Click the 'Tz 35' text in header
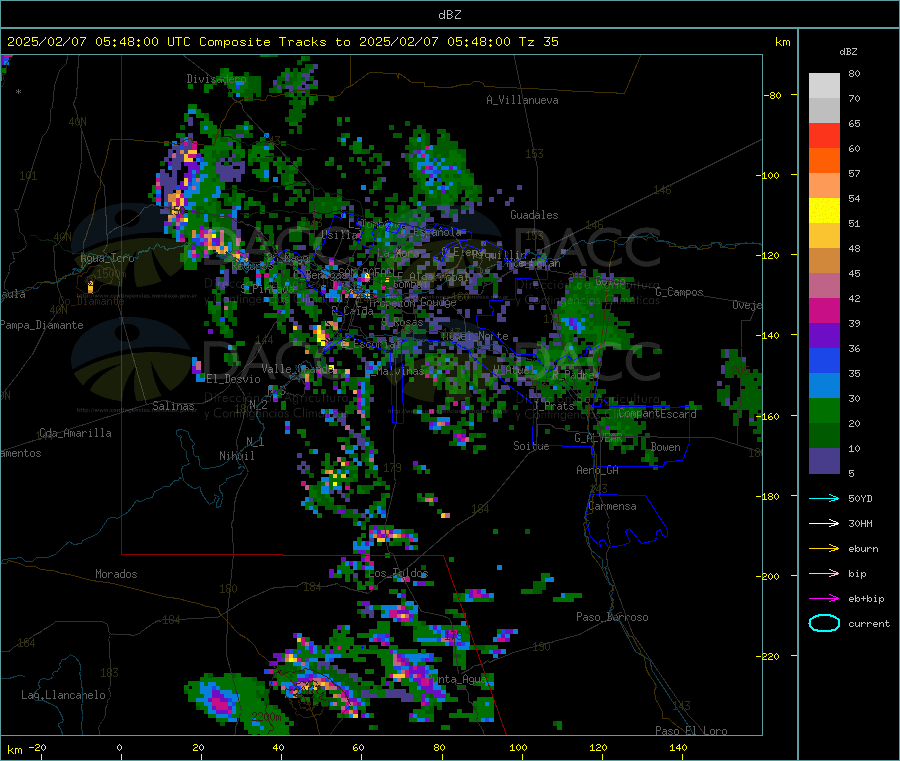Image resolution: width=900 pixels, height=761 pixels. 539,42
